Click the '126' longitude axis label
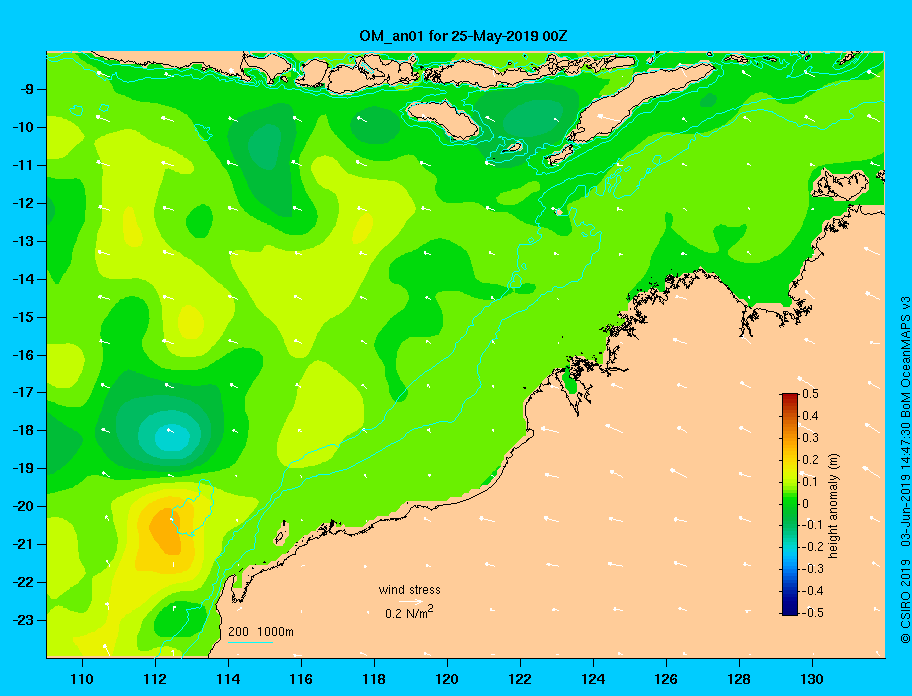The height and width of the screenshot is (696, 912). click(x=666, y=679)
